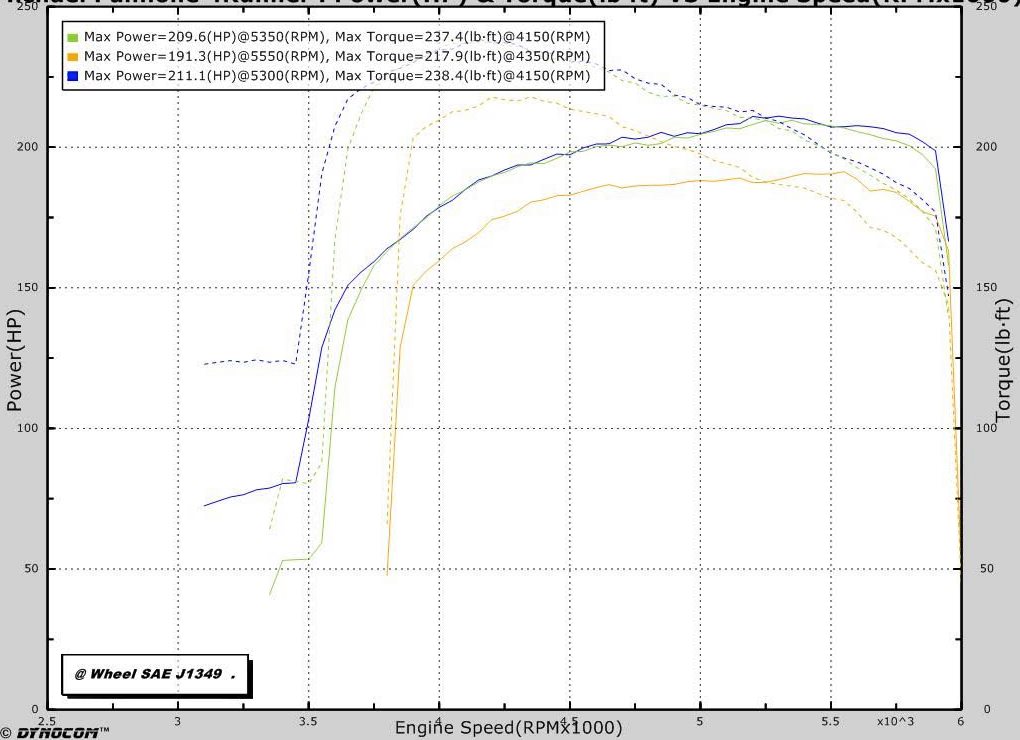Click the 150 tick label on the Torque axis

[986, 287]
